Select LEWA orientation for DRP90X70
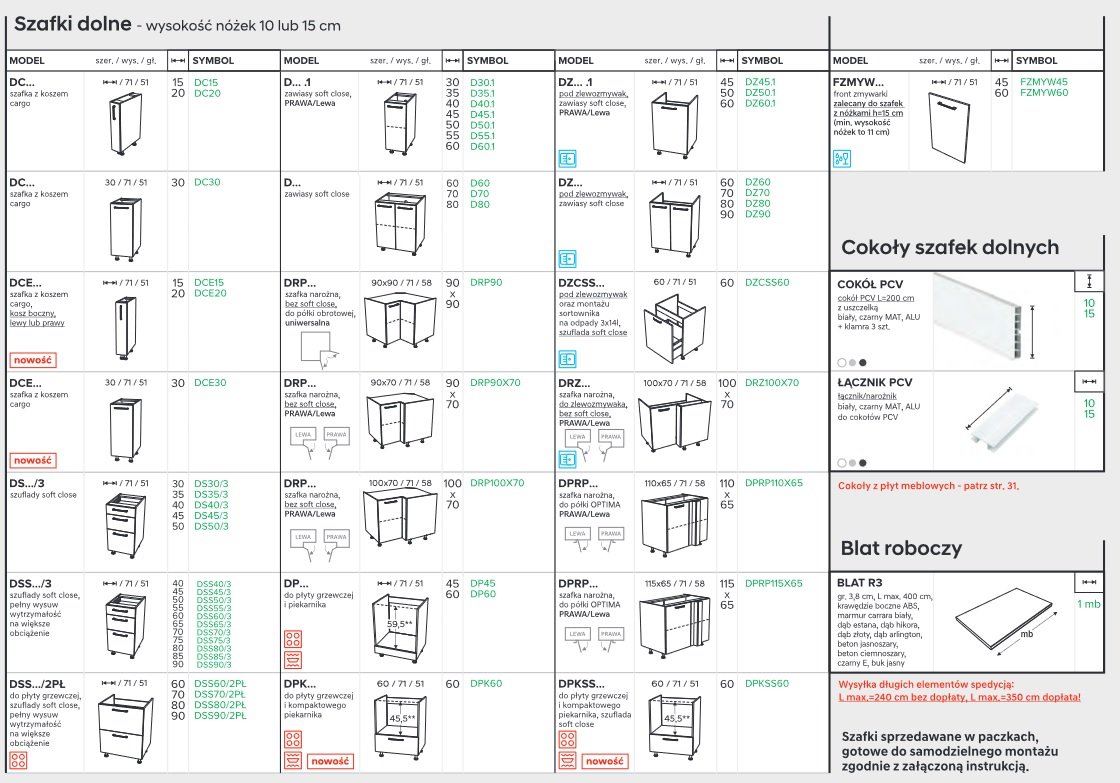The image size is (1120, 783). coord(303,436)
